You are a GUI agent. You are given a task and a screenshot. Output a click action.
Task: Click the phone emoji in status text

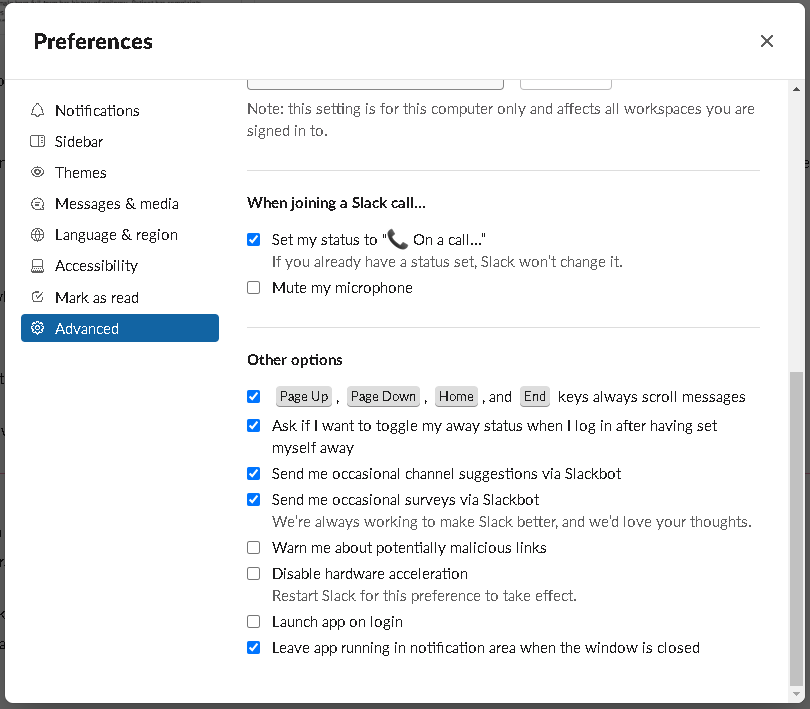point(397,239)
